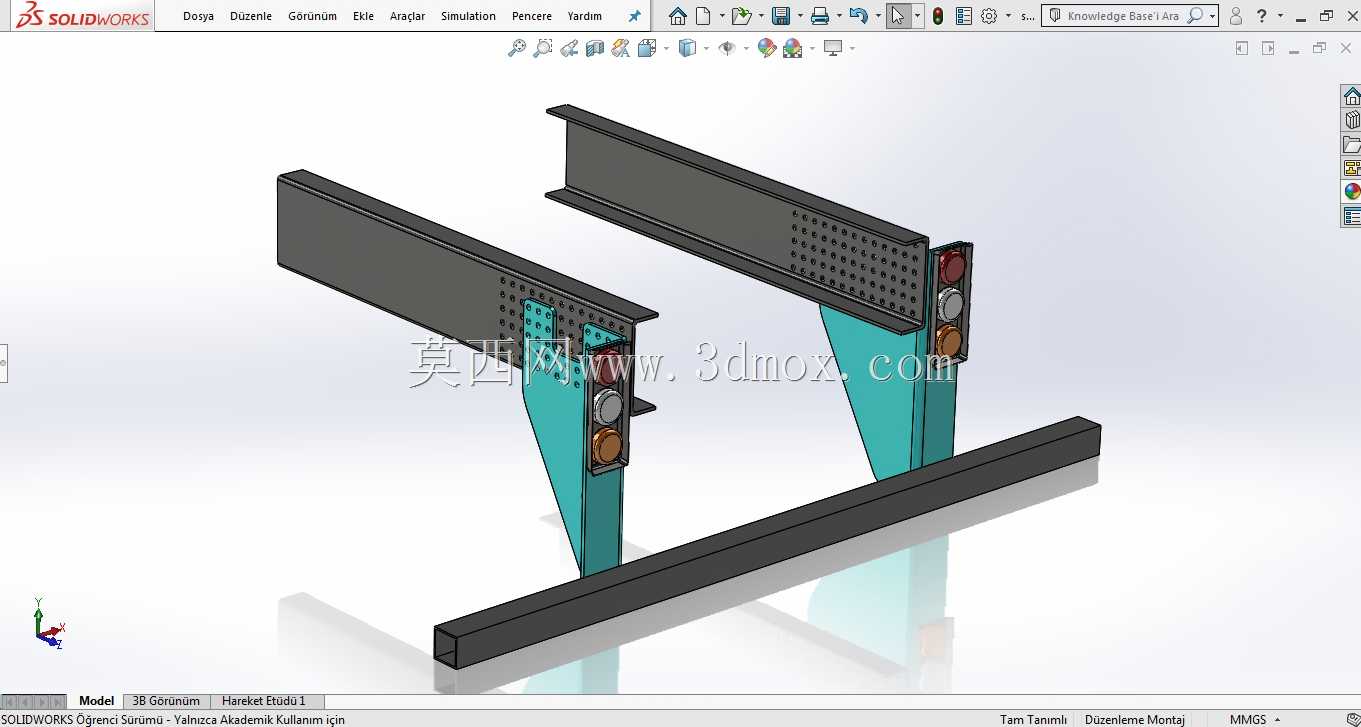Open the MMGS unit system dropdown
The image size is (1361, 727).
pos(1255,719)
